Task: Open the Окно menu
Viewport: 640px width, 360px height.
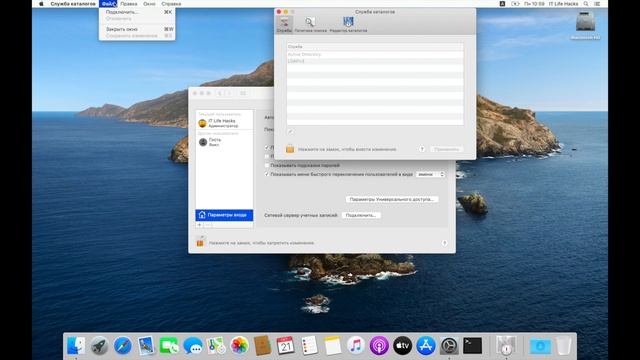Action: pos(149,4)
